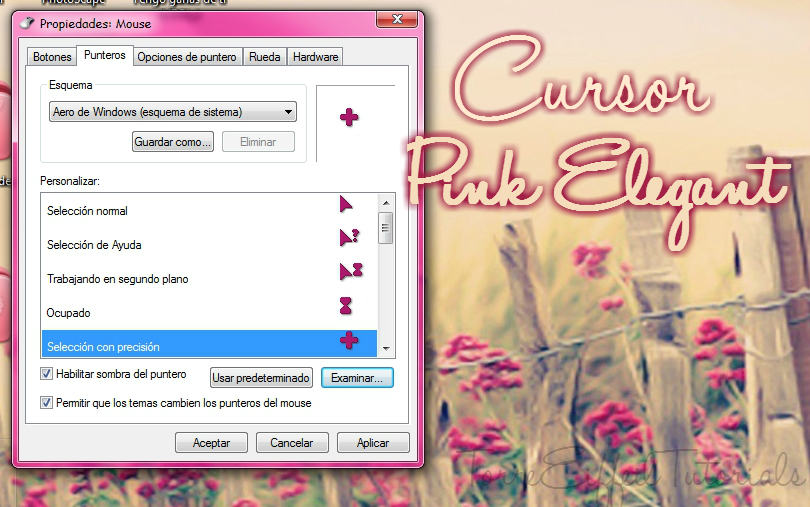Click the Eliminar button
This screenshot has height=507, width=810.
(x=258, y=142)
